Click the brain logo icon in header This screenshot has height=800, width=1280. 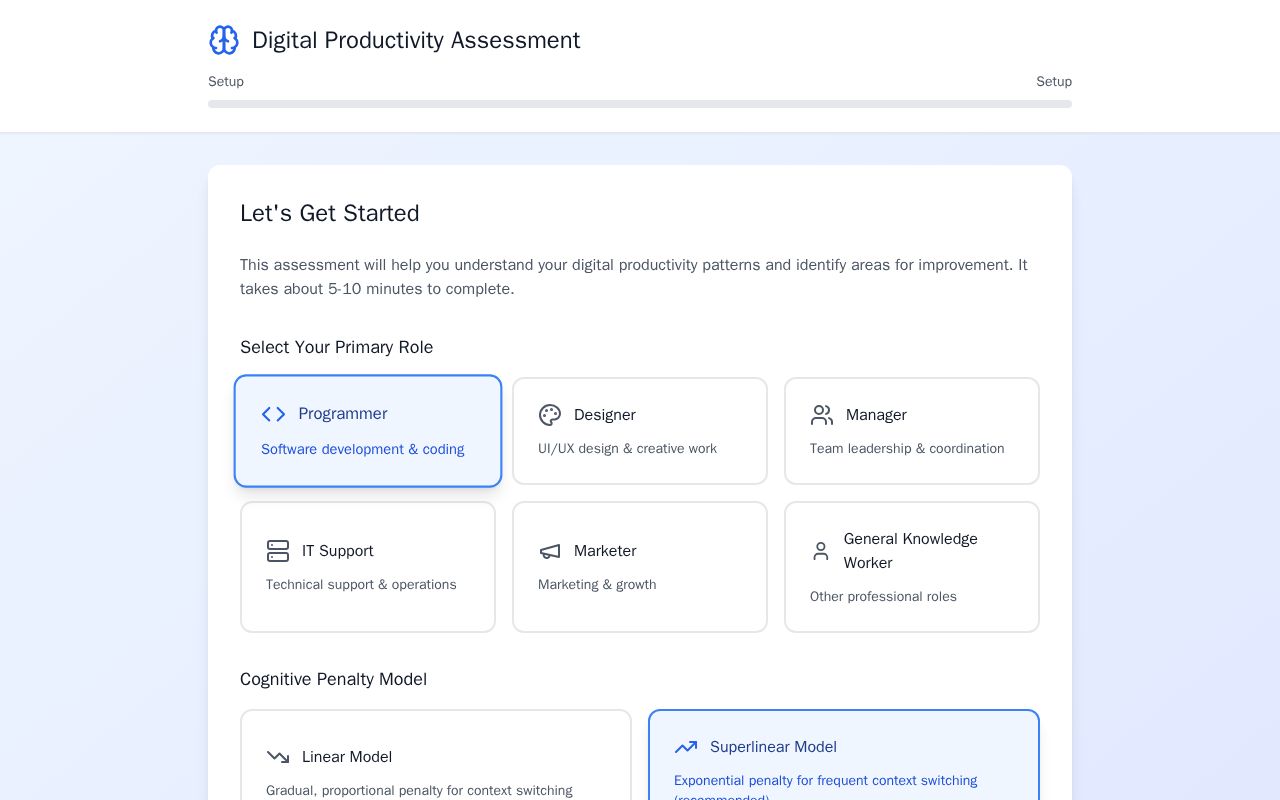click(224, 40)
